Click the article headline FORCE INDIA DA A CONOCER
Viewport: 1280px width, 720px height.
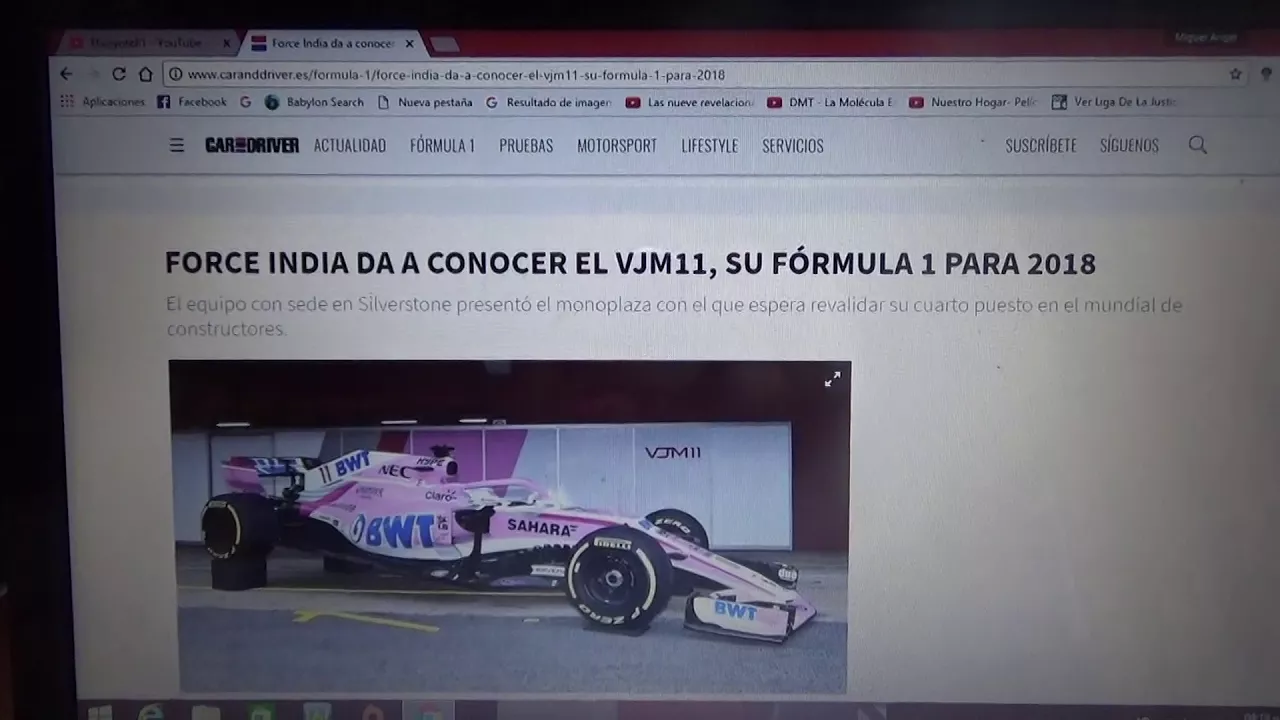point(630,263)
